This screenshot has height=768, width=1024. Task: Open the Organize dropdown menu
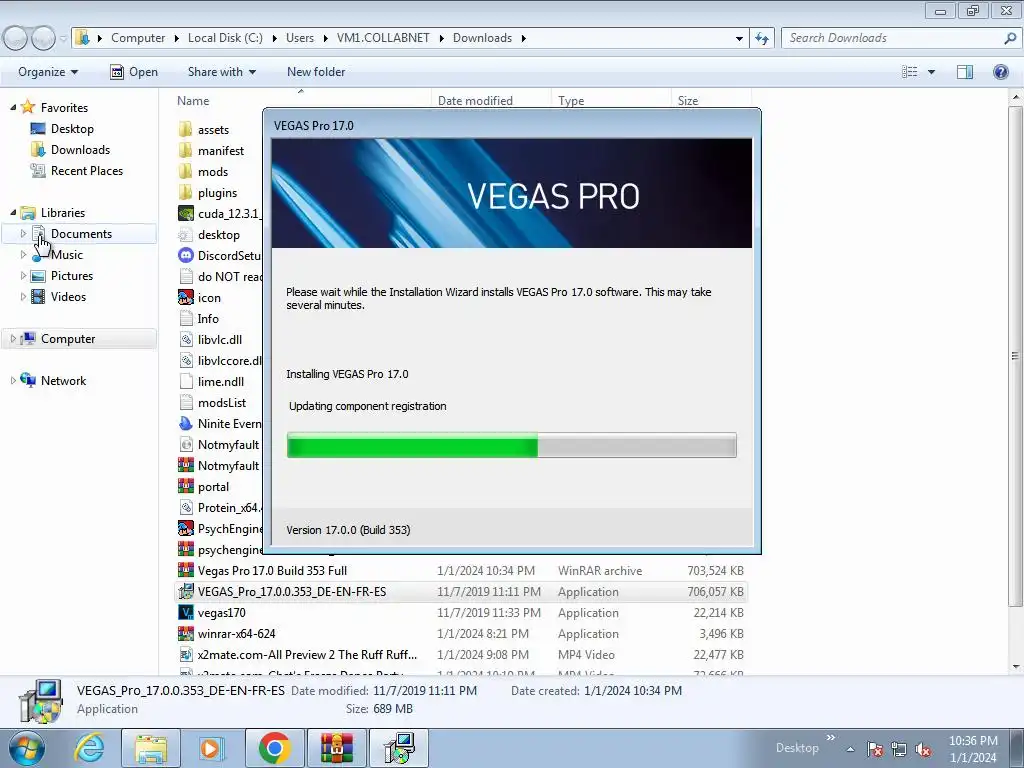click(x=48, y=72)
